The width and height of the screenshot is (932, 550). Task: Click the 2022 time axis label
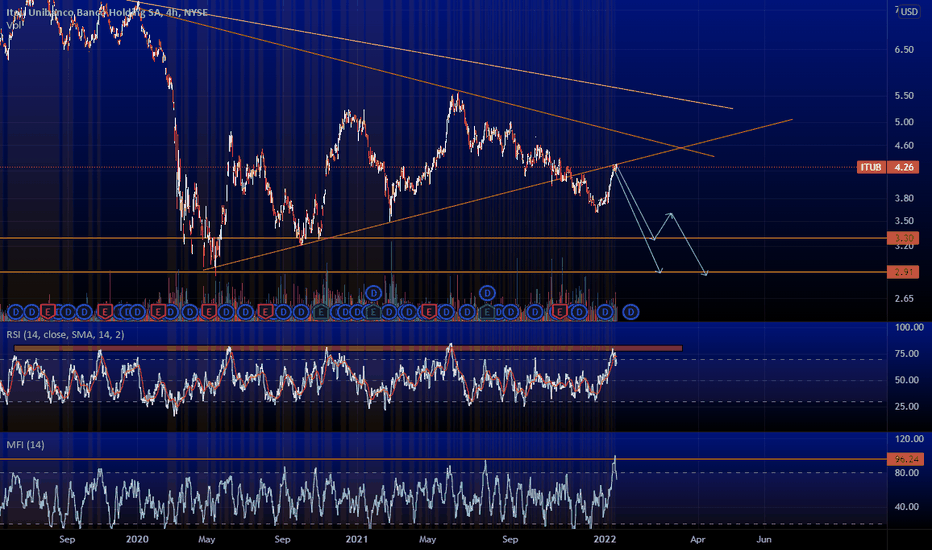pyautogui.click(x=605, y=539)
